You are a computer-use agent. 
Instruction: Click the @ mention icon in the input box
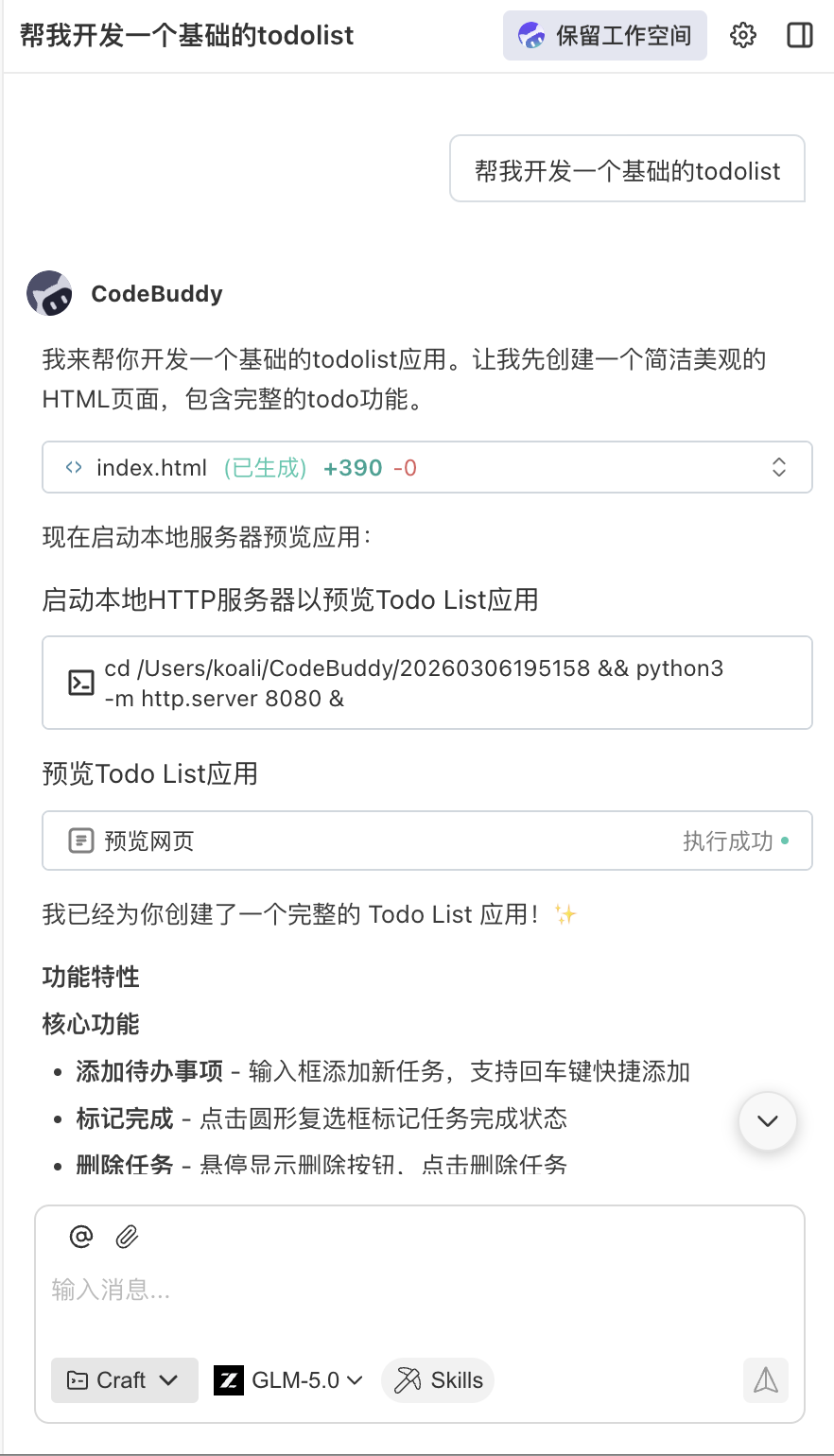coord(80,1236)
